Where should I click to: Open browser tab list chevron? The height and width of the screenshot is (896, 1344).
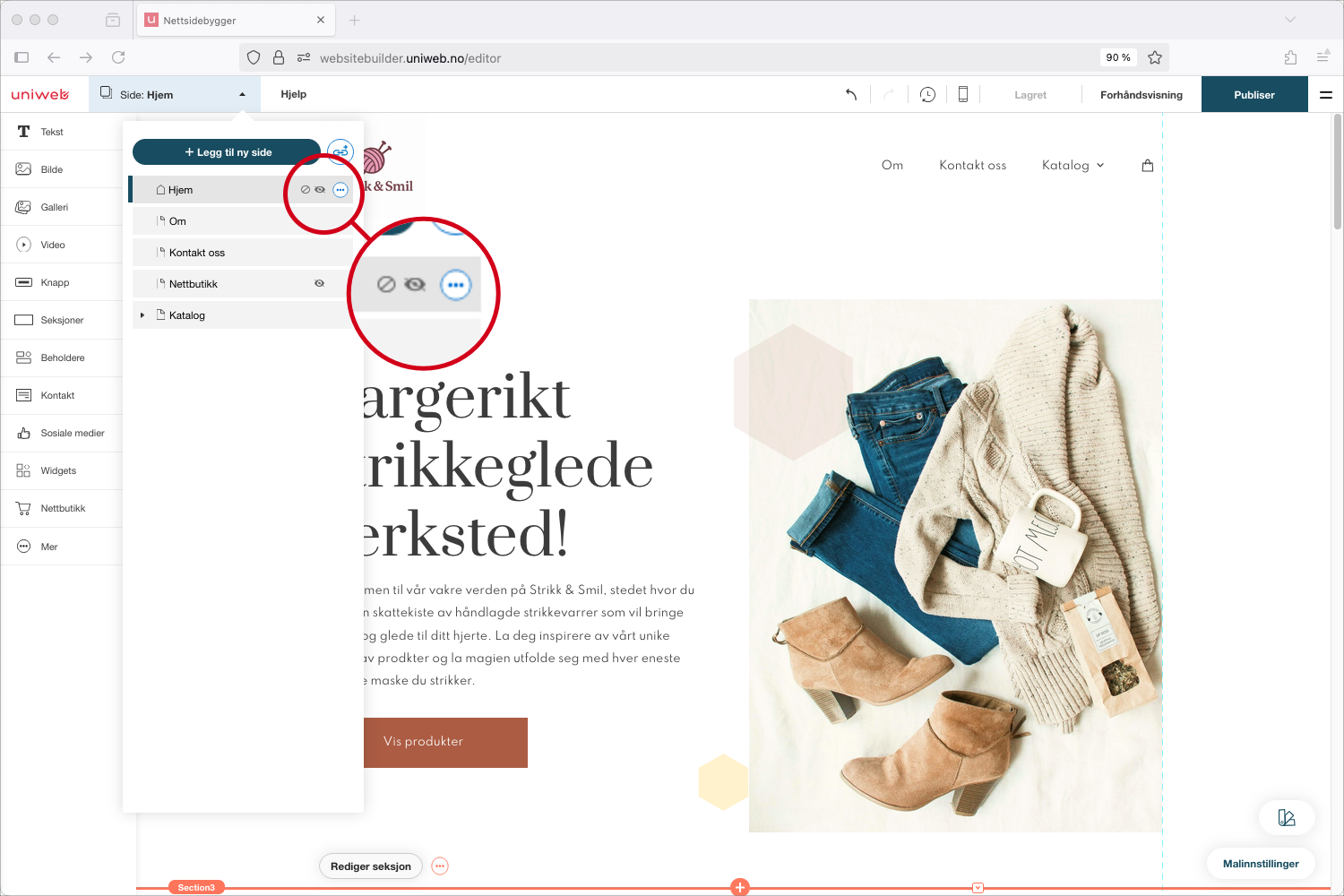coord(1290,20)
